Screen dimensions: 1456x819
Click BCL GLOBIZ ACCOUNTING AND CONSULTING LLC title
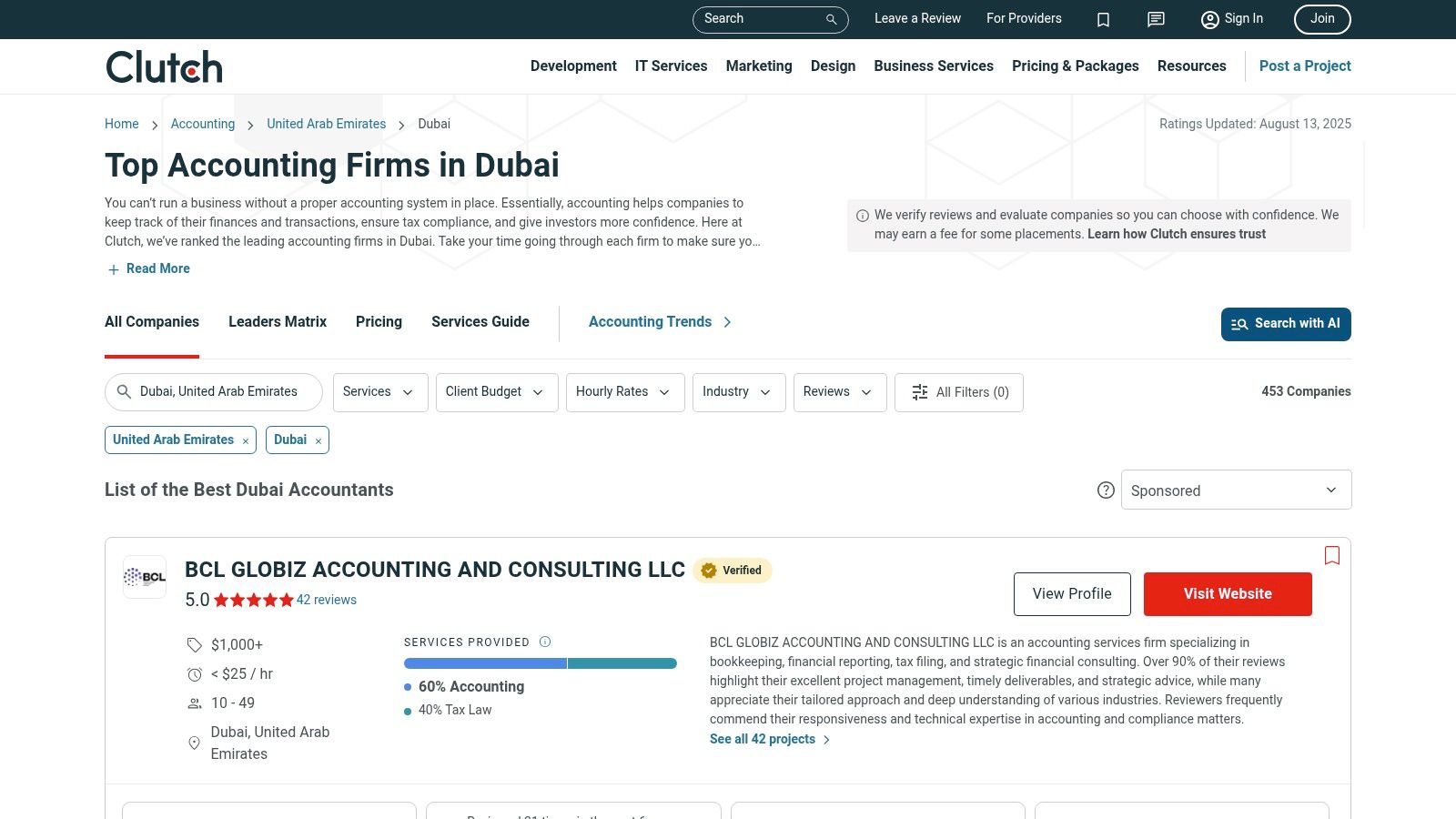point(435,570)
